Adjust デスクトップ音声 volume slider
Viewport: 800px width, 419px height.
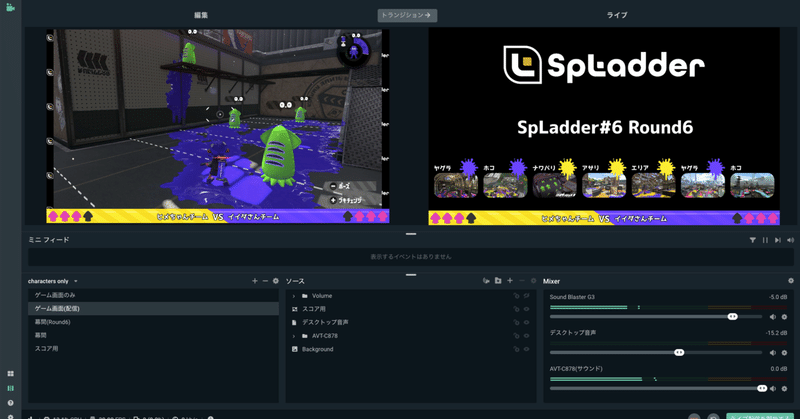[656, 353]
